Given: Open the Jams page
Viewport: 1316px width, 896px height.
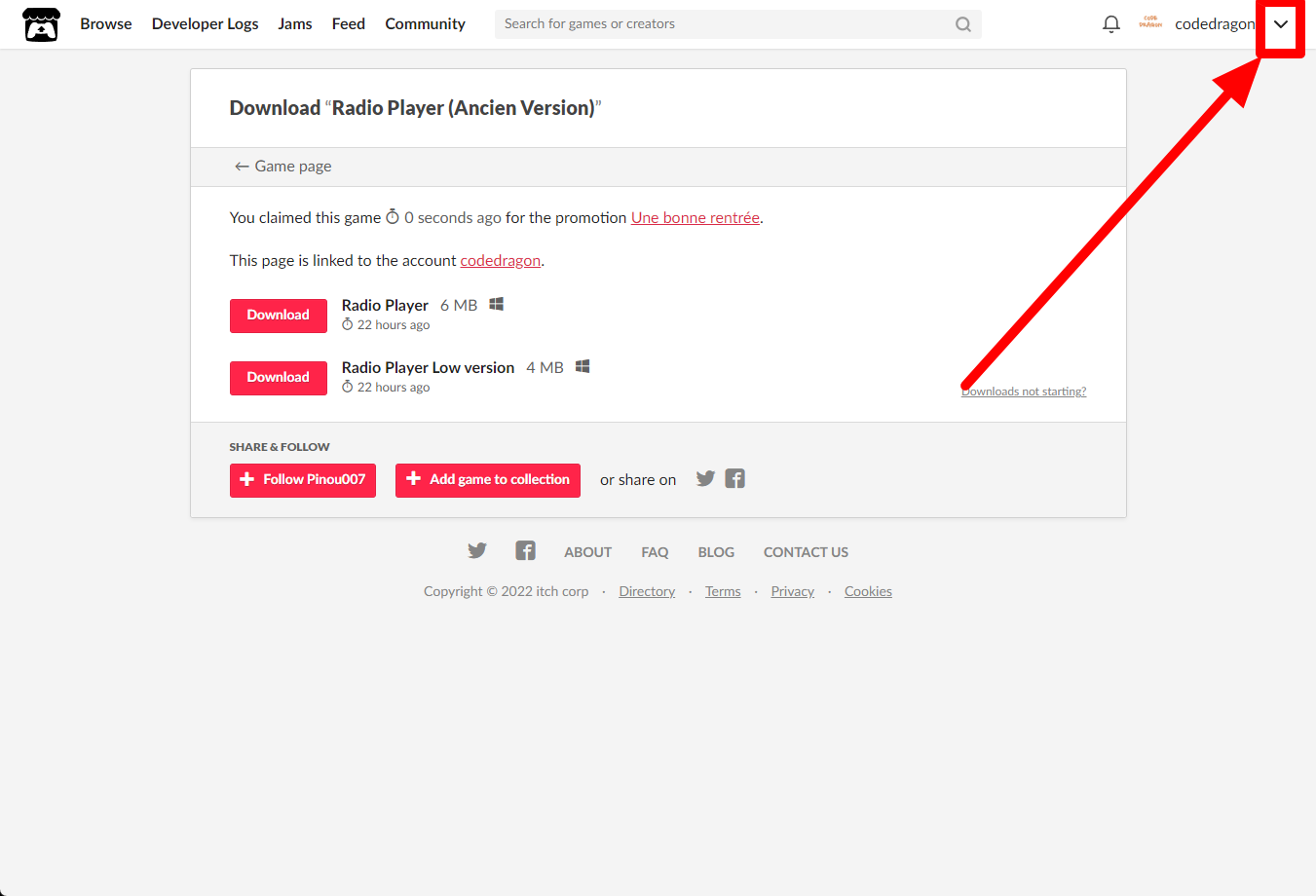Looking at the screenshot, I should (295, 24).
